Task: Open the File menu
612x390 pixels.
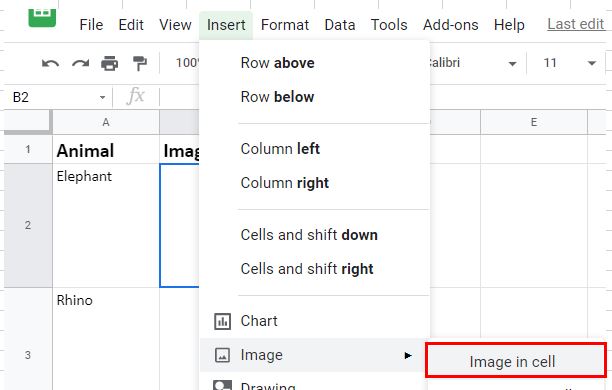Action: (91, 25)
